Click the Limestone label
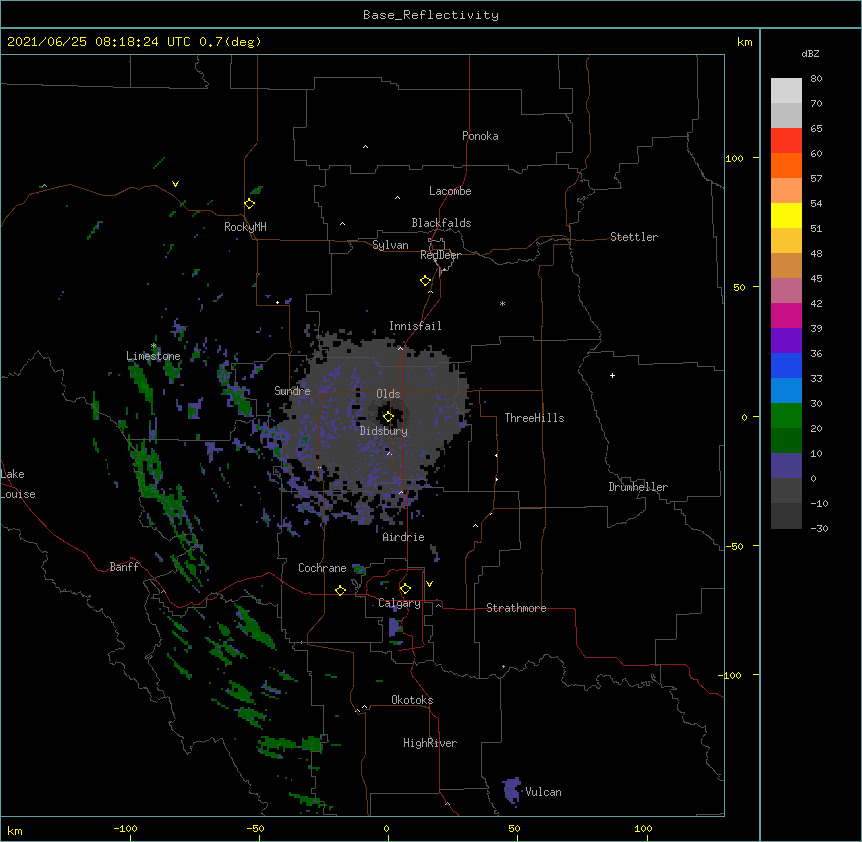Screen dimensions: 862x842 [x=153, y=356]
